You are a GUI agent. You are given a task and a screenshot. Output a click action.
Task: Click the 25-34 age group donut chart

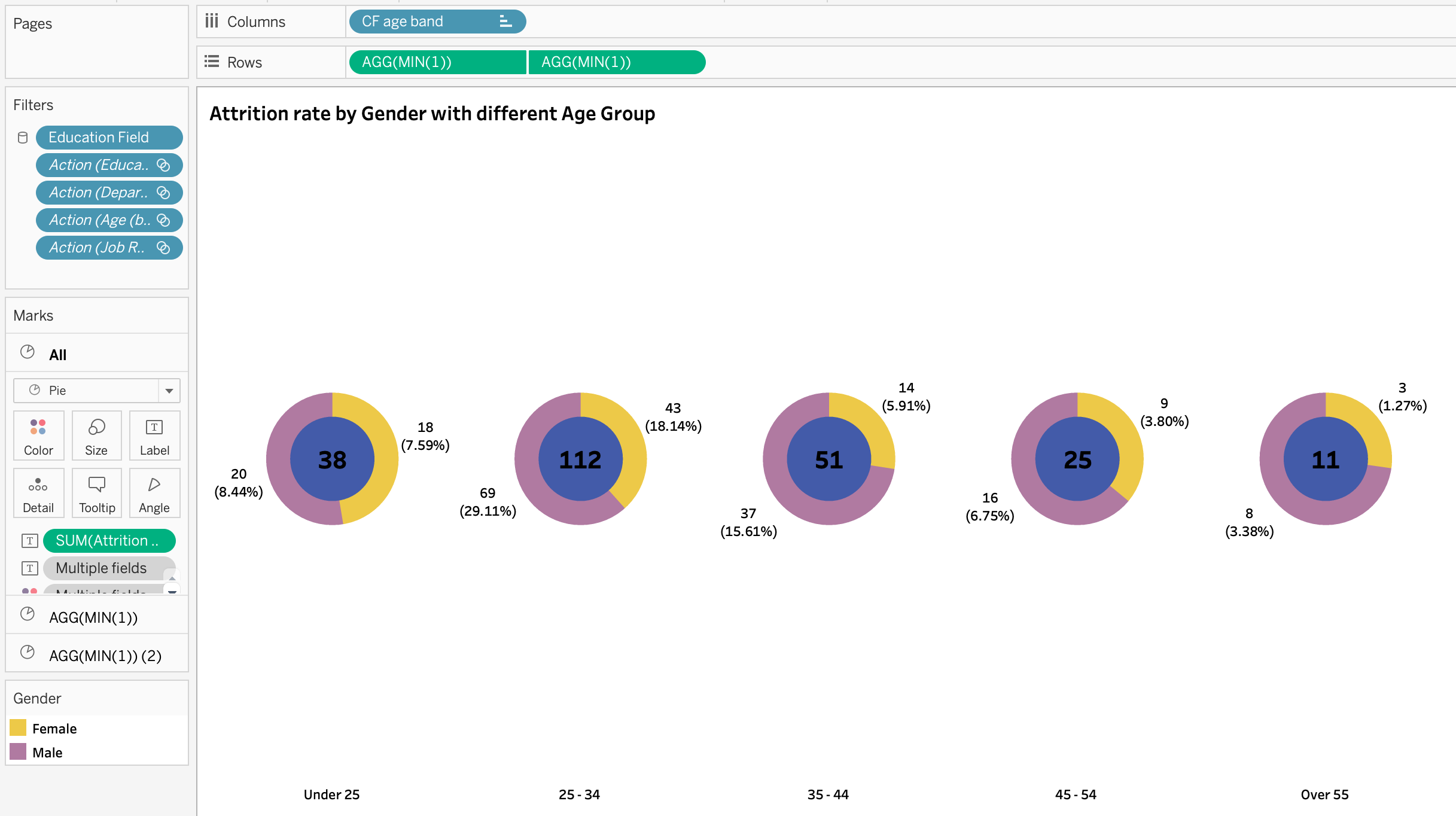click(x=580, y=458)
